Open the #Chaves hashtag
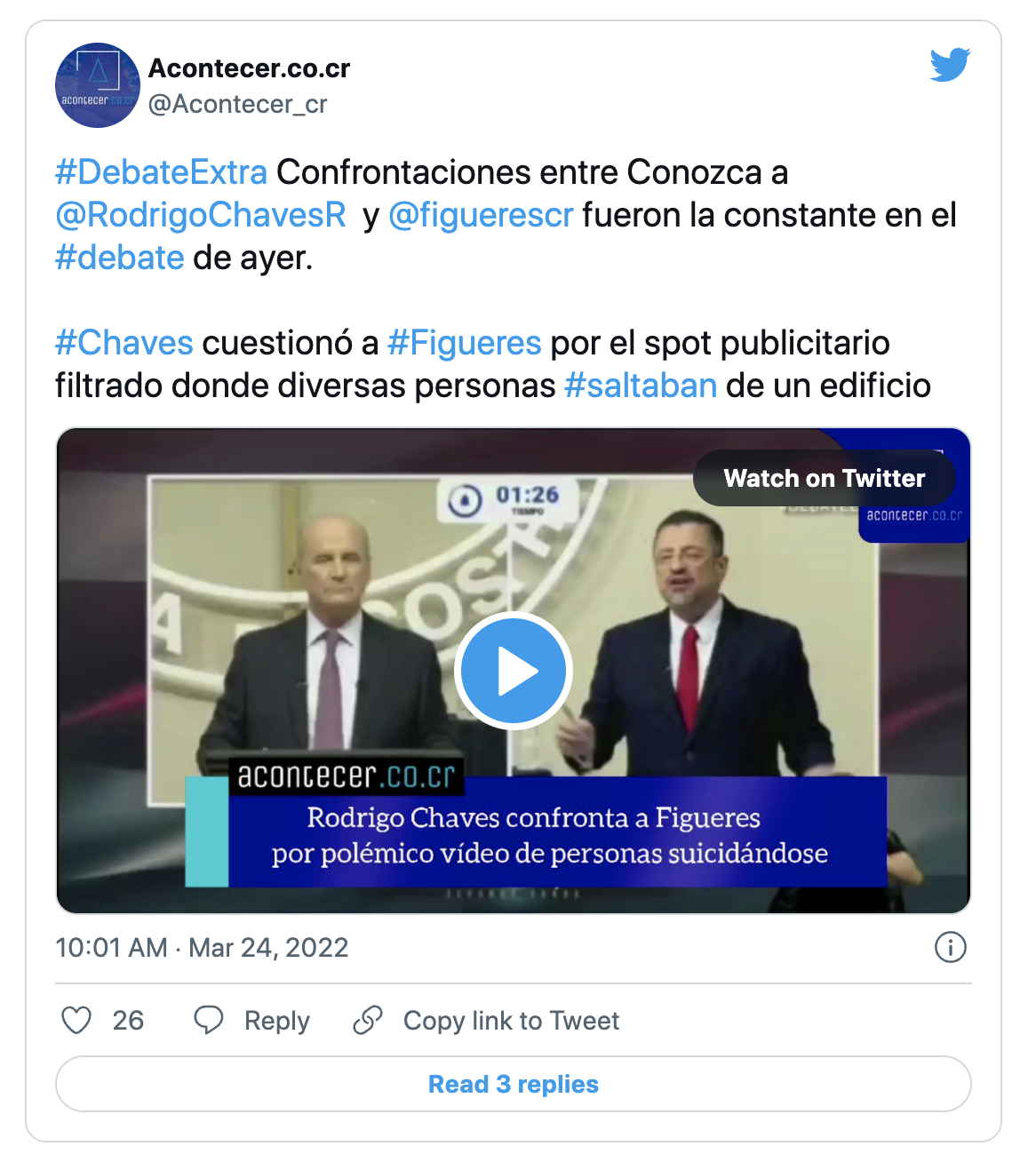 [x=124, y=343]
